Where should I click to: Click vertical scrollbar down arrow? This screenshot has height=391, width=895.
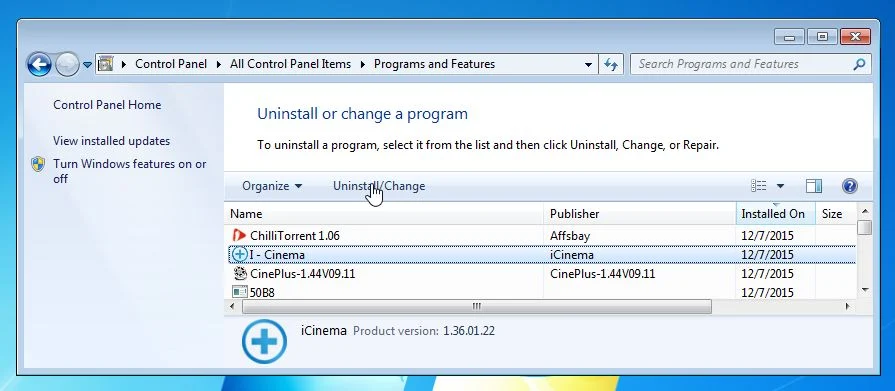coord(865,291)
